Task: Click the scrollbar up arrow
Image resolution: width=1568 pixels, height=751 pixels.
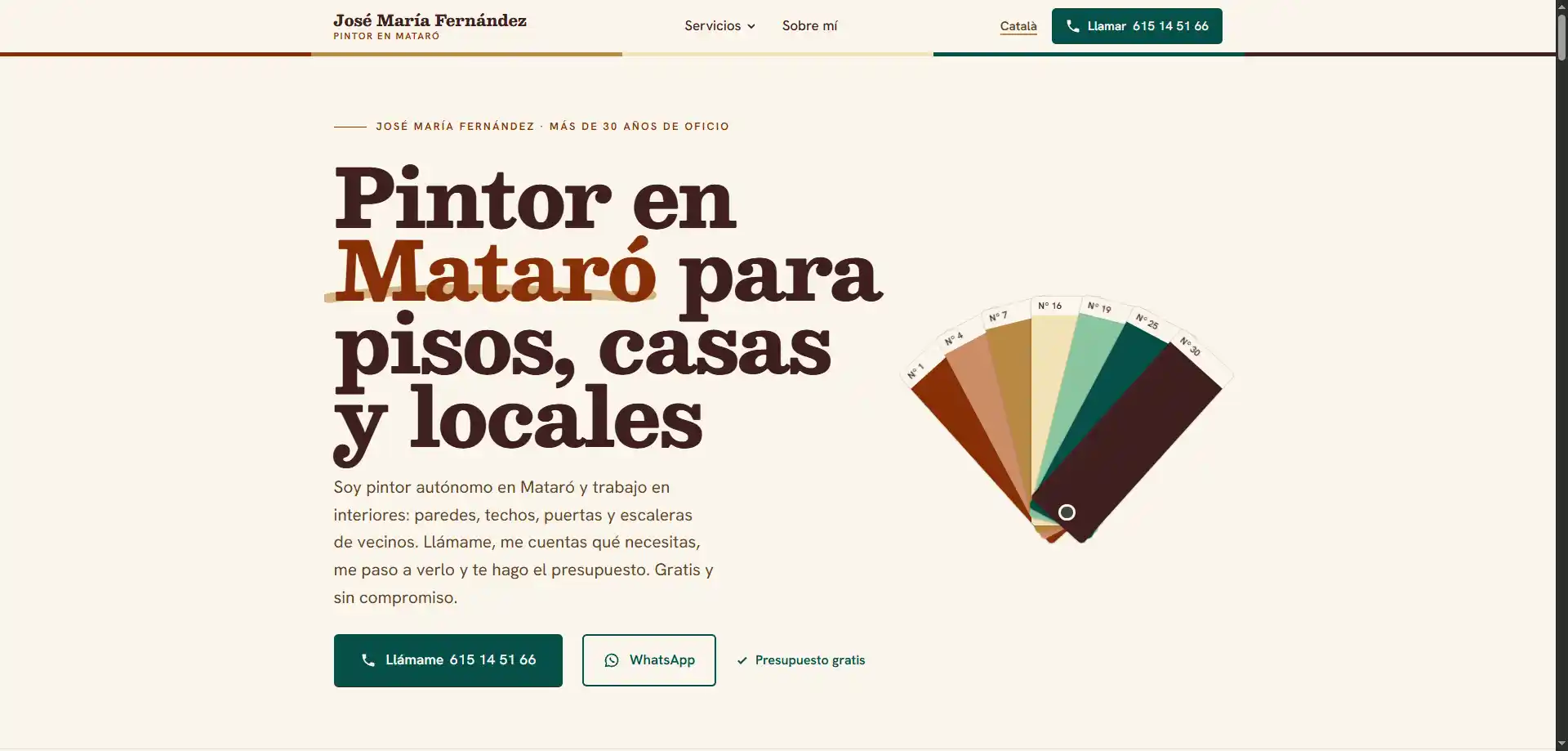Action: (1561, 6)
